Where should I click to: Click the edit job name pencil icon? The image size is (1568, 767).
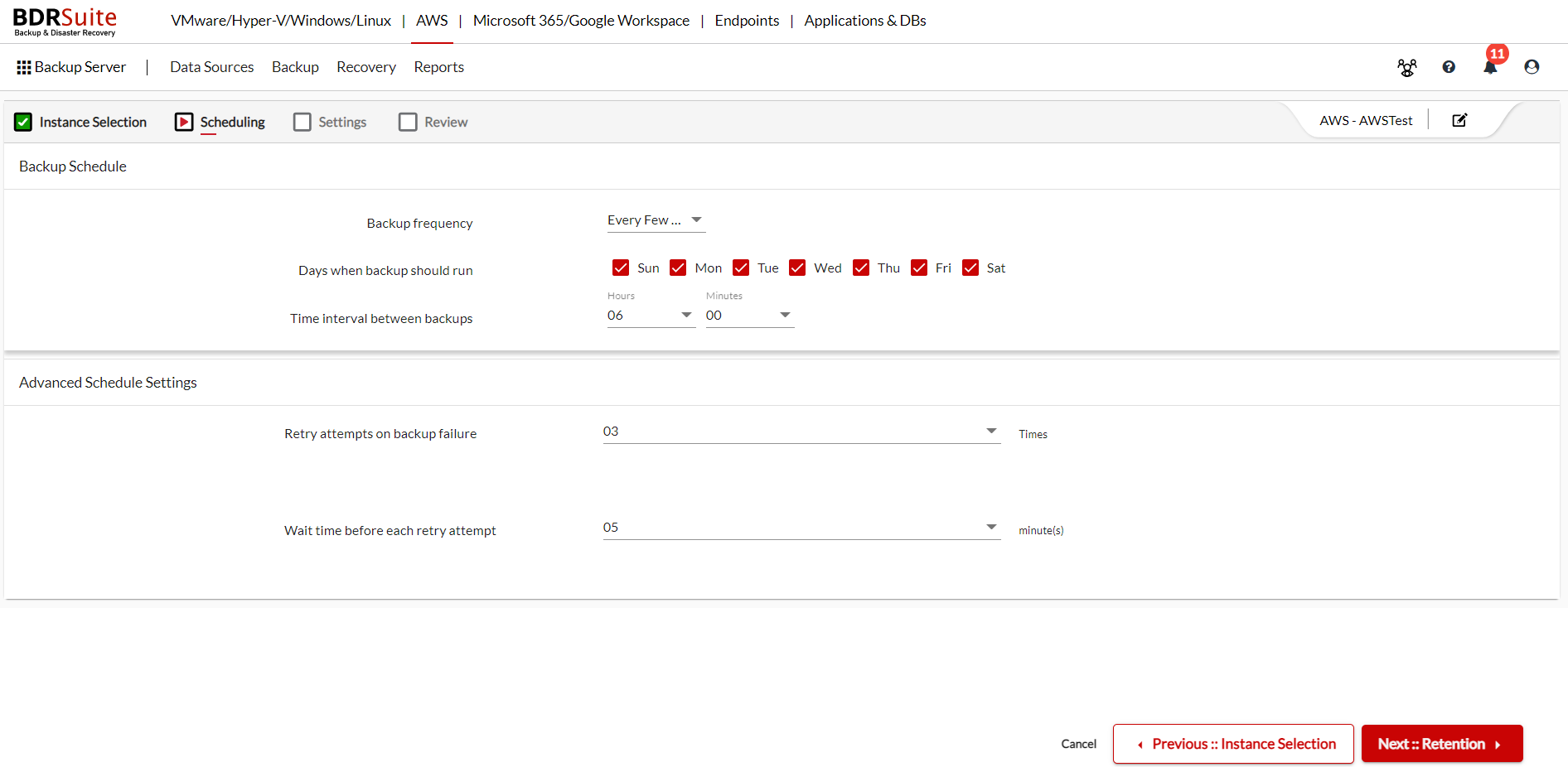(1460, 120)
